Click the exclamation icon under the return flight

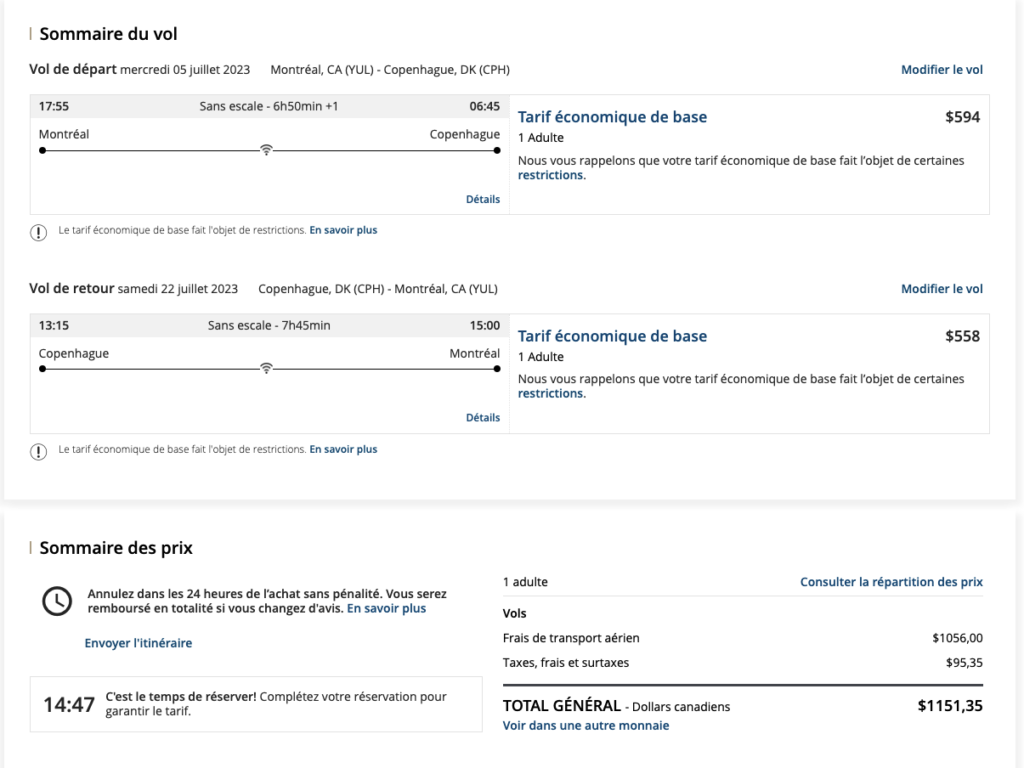(x=39, y=451)
